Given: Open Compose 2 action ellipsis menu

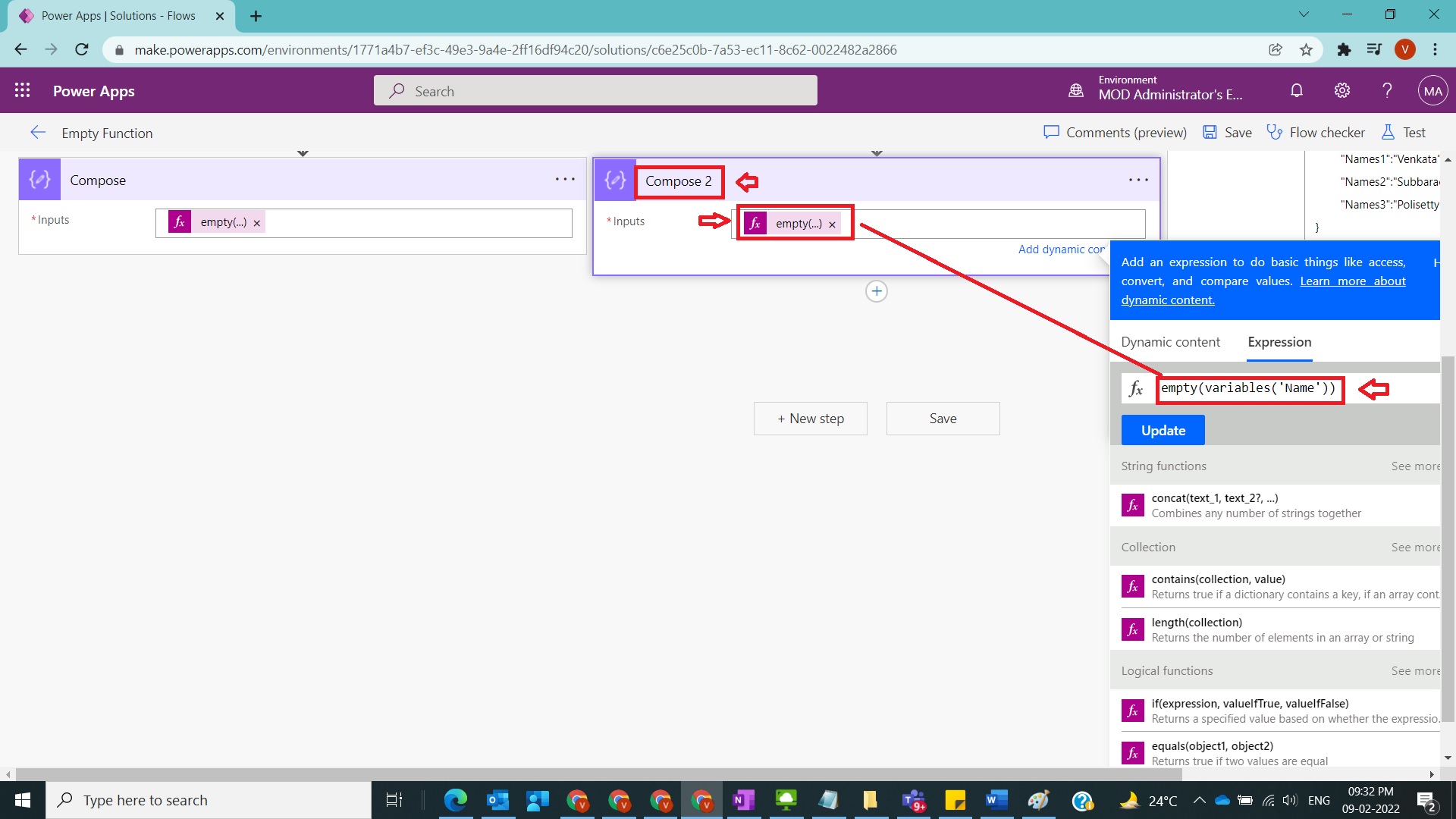Looking at the screenshot, I should [1138, 180].
